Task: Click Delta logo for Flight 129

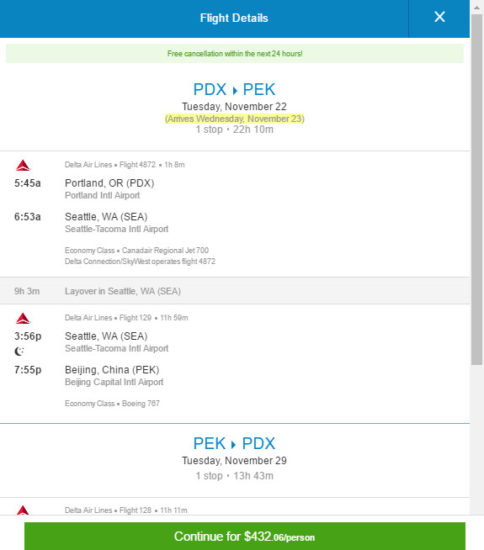Action: (23, 318)
